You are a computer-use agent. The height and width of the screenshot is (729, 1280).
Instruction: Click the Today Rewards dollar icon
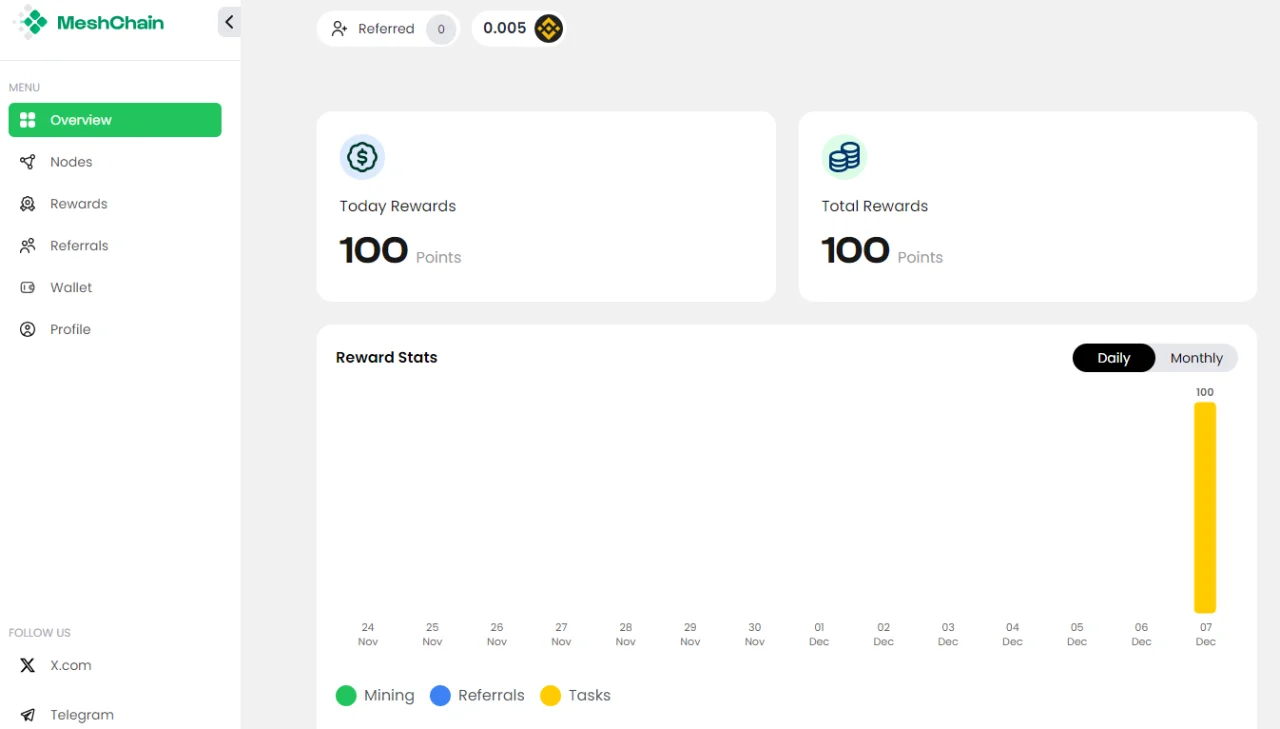(362, 157)
